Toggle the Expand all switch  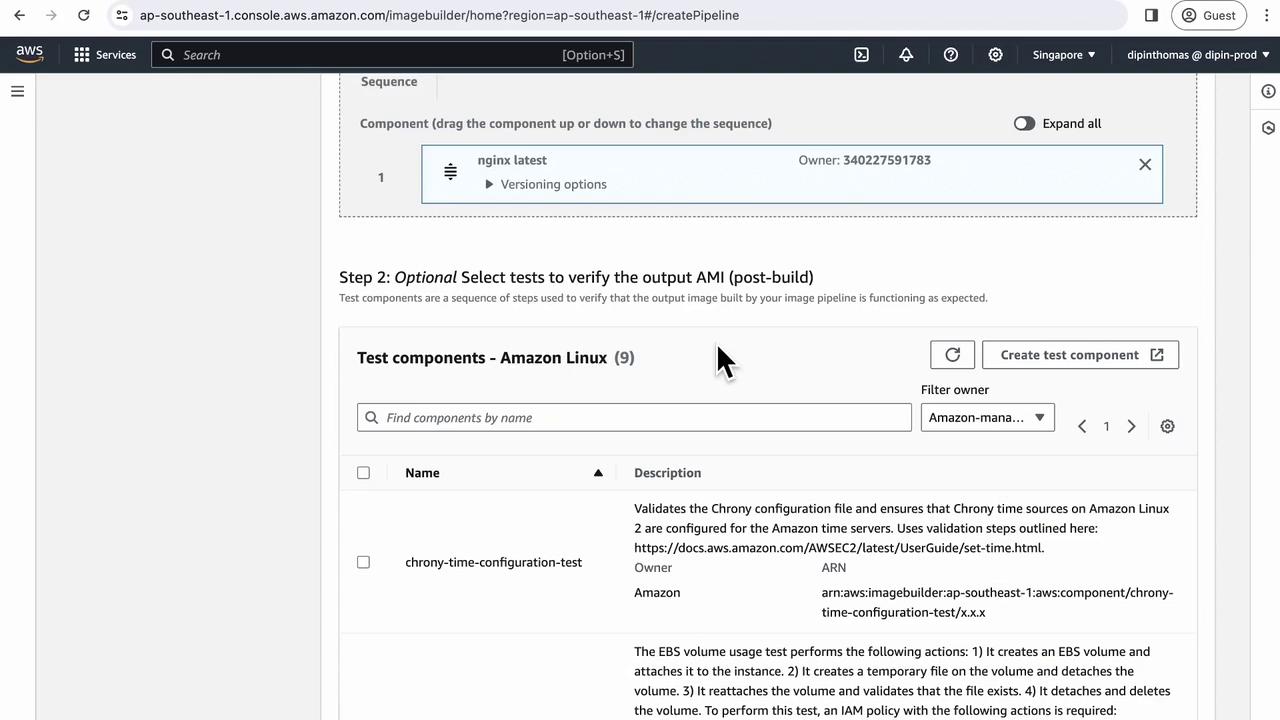point(1024,123)
